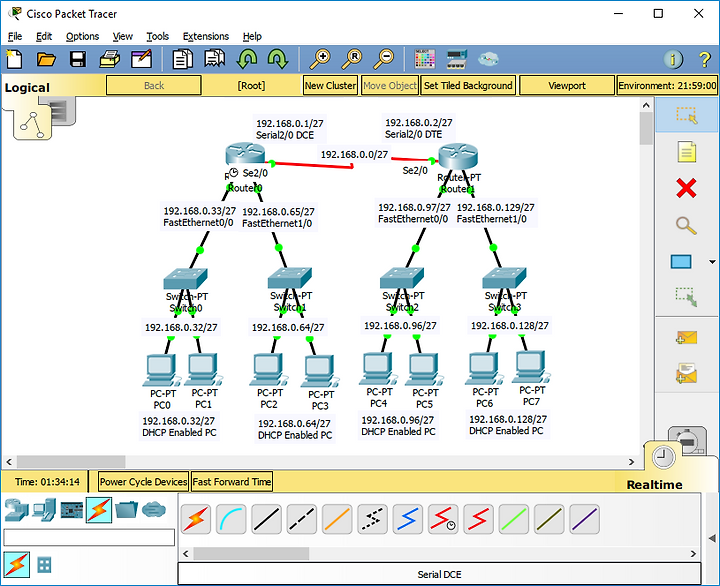
Task: Open the Tools menu
Action: tap(158, 36)
